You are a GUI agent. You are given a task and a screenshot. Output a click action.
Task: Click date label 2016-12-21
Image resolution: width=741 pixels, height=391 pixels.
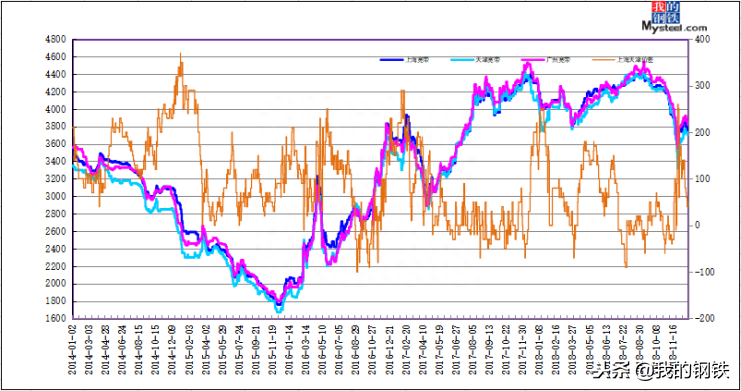click(389, 349)
